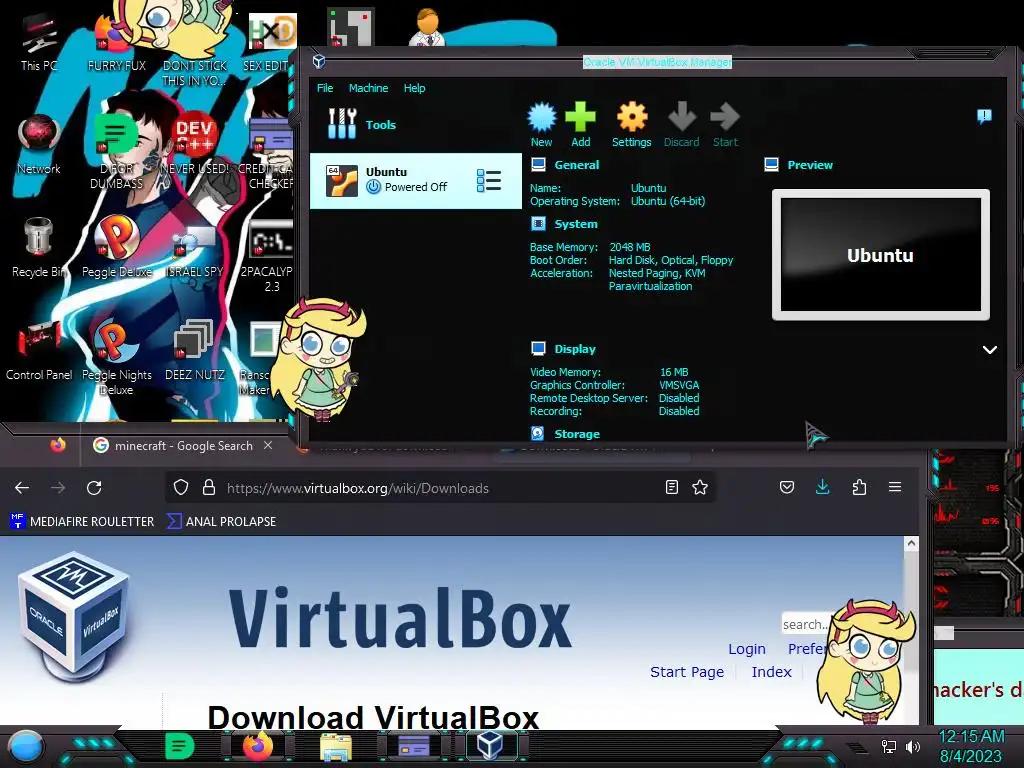Open the Help menu in VirtualBox

(414, 88)
